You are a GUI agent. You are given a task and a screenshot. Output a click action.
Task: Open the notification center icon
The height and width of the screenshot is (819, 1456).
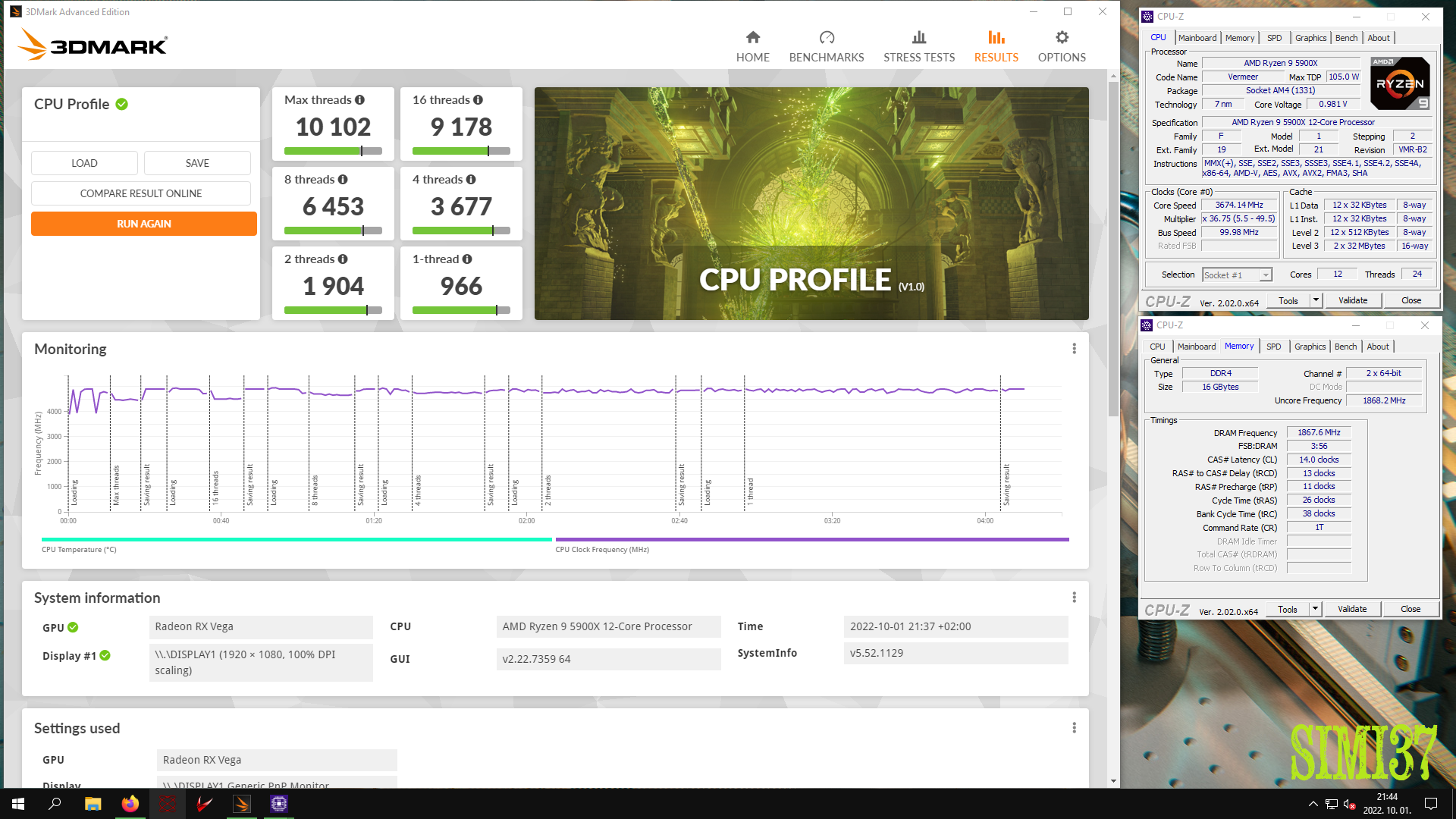click(1431, 804)
